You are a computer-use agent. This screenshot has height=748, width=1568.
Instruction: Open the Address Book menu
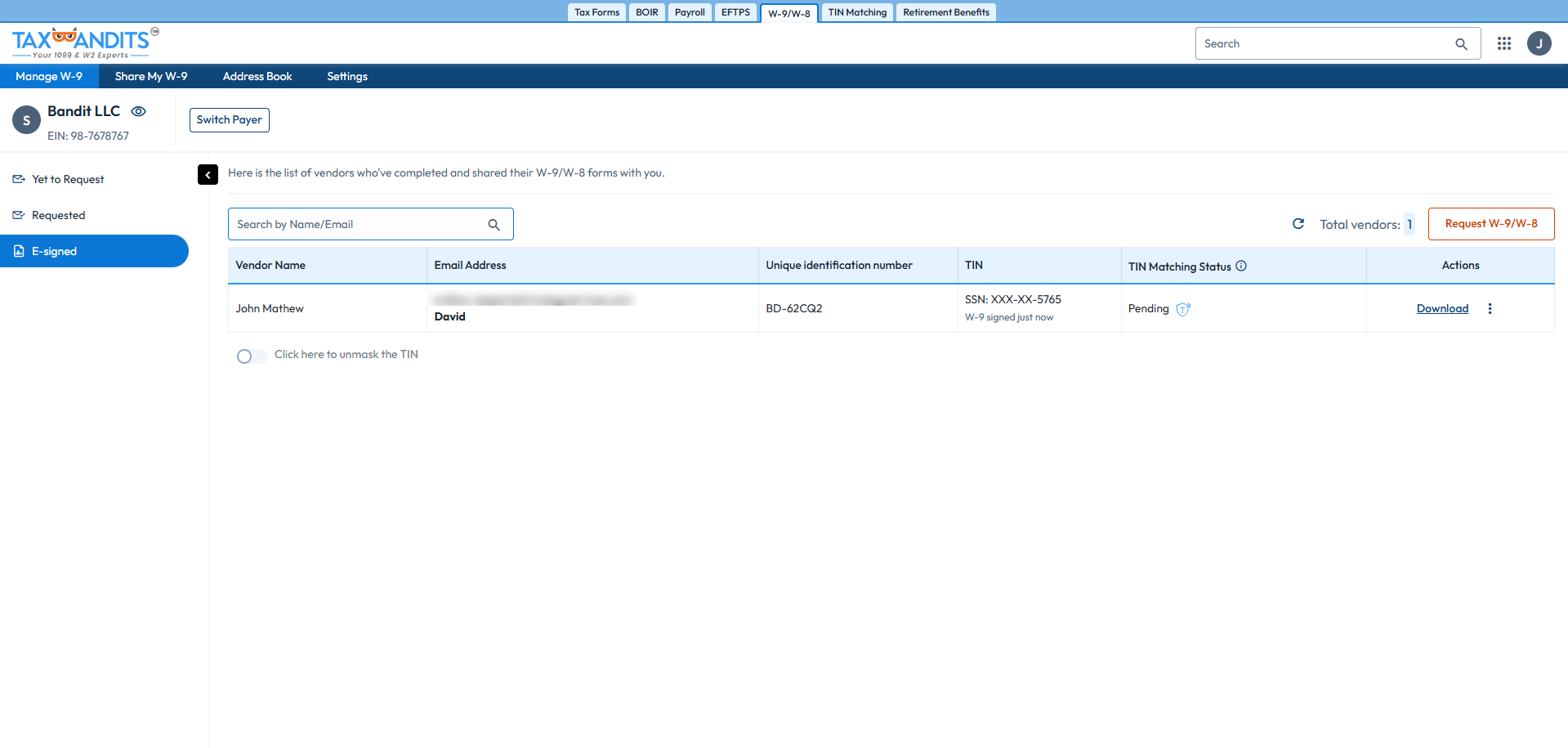point(257,76)
